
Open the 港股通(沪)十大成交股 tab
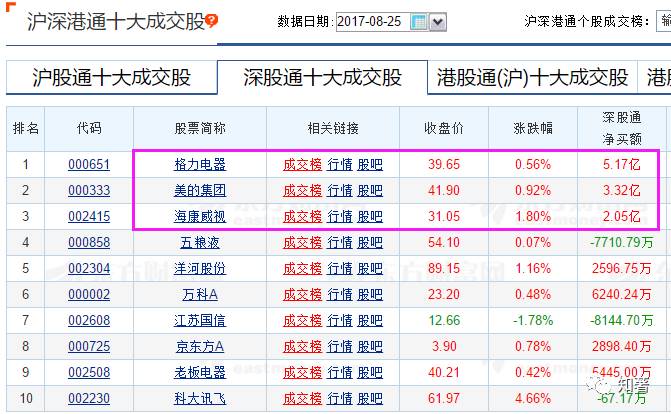[532, 77]
